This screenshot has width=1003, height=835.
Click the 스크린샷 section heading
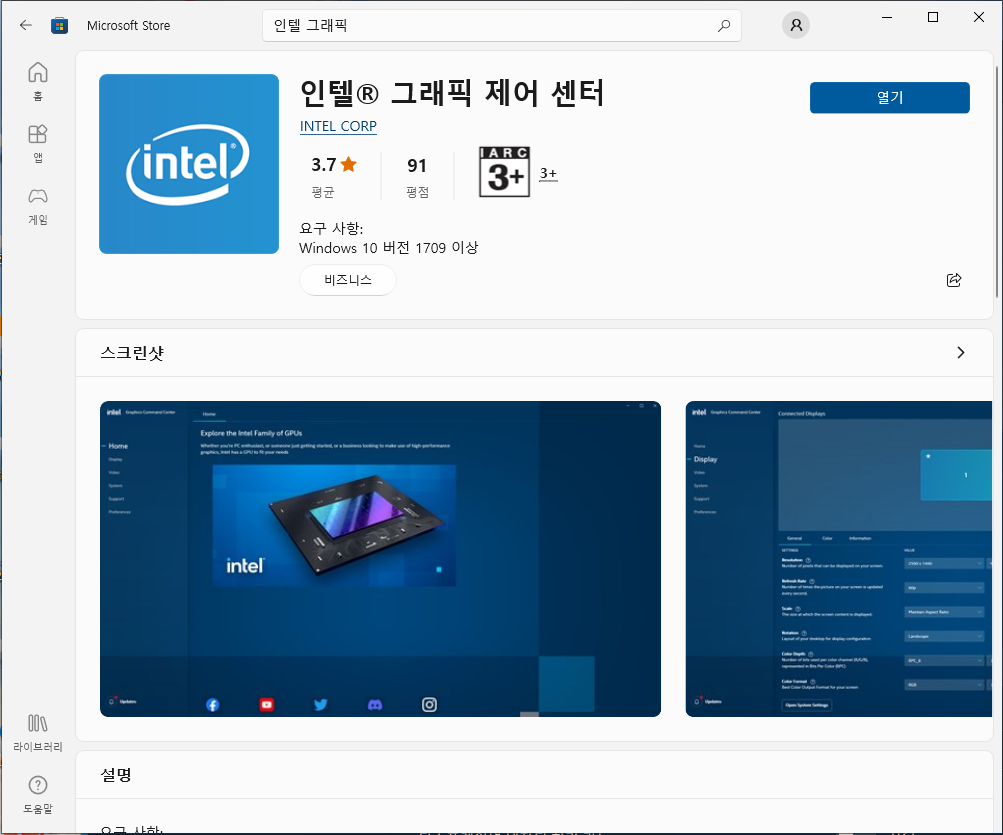point(132,353)
